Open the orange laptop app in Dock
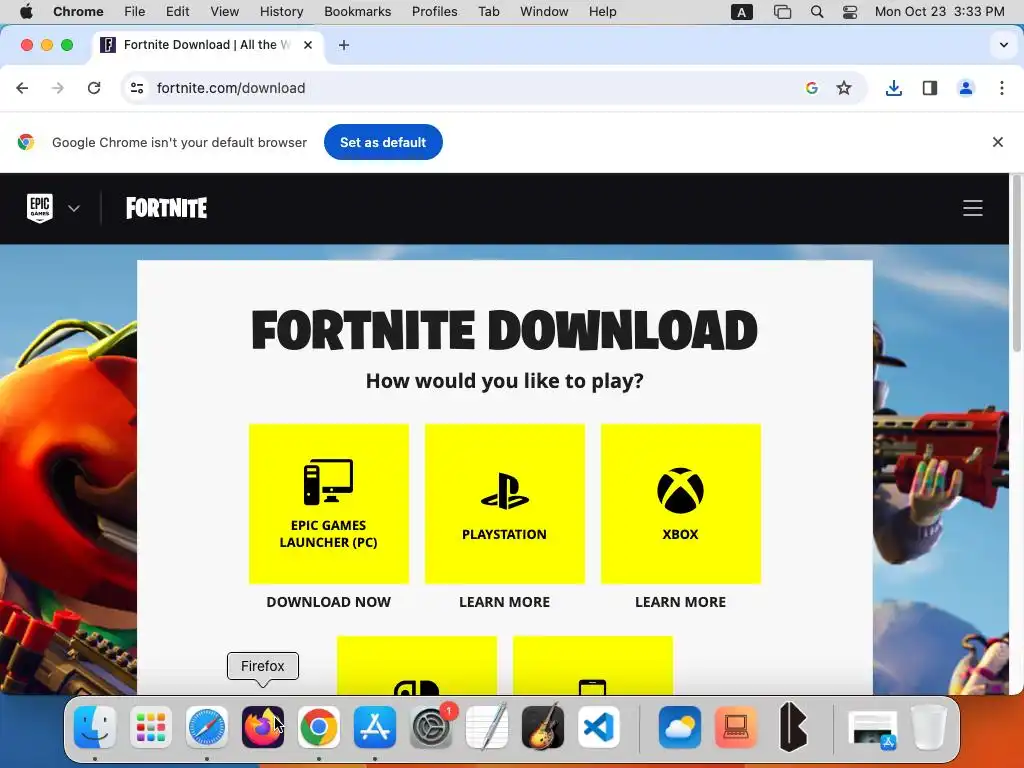 tap(735, 727)
